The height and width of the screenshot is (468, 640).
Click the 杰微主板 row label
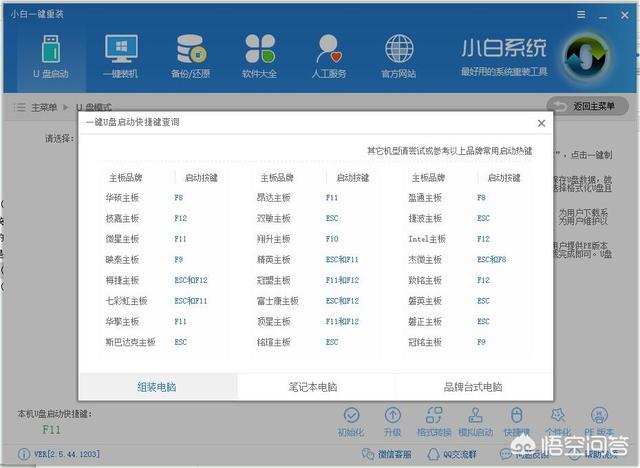coord(425,260)
